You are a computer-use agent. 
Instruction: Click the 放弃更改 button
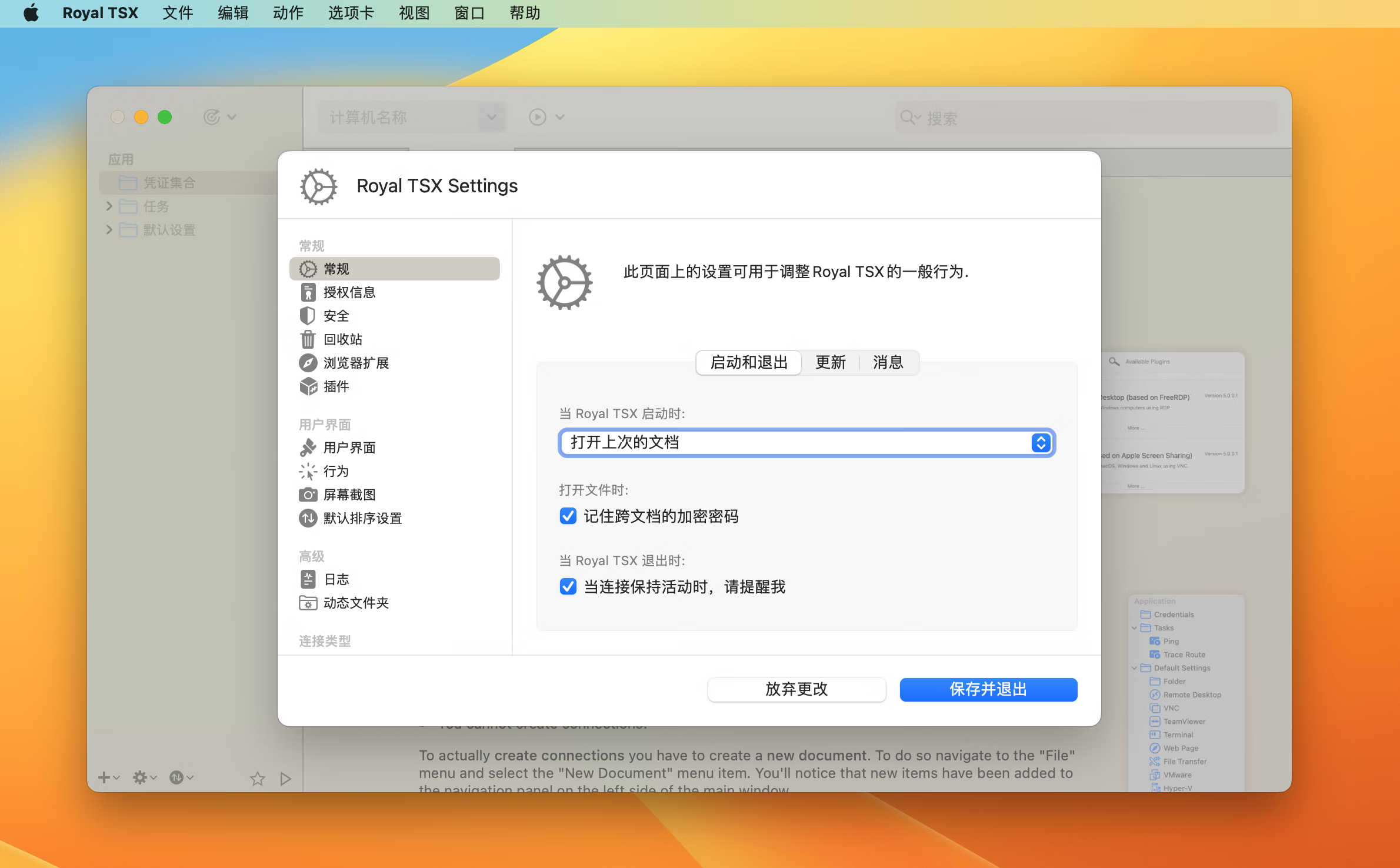[x=796, y=689]
